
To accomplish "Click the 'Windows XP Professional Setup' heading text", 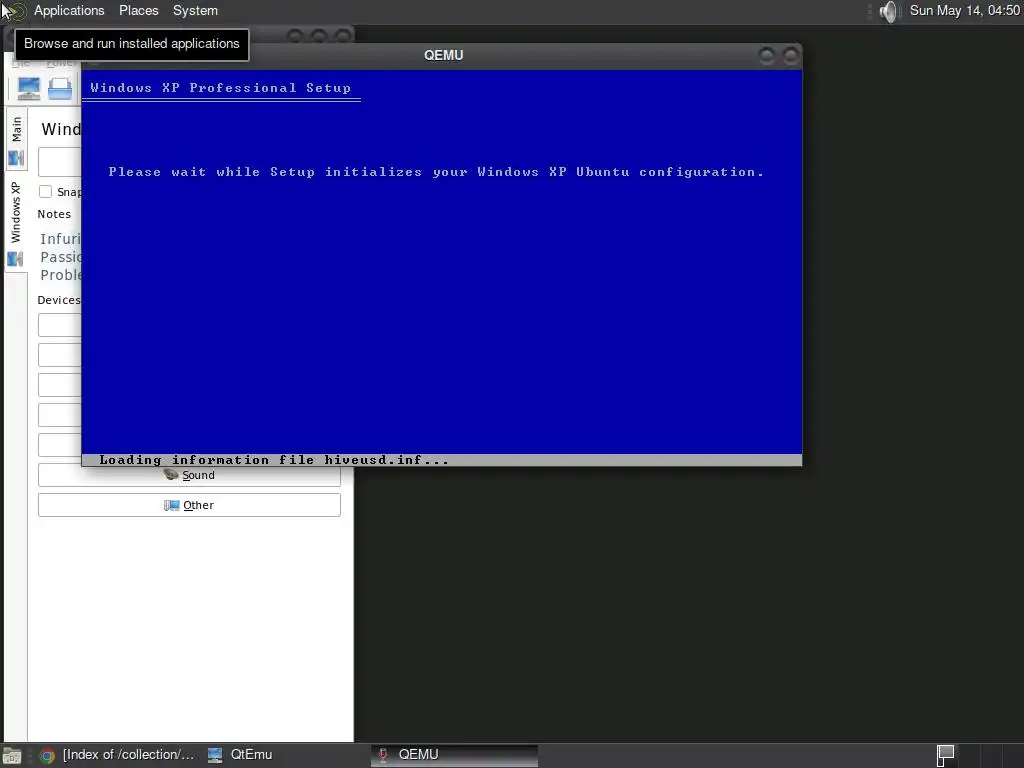I will click(221, 88).
